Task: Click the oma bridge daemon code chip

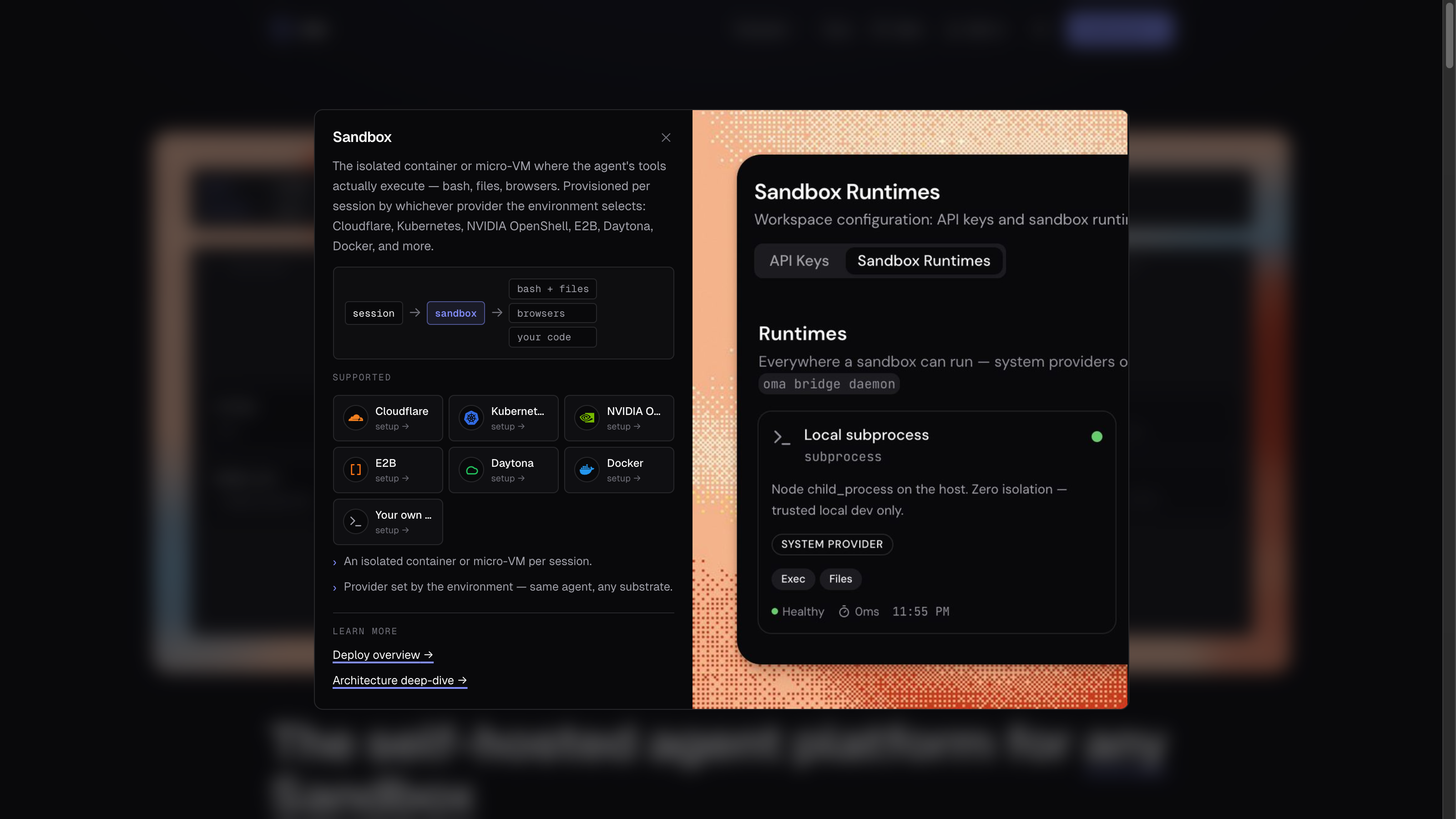Action: [x=829, y=384]
